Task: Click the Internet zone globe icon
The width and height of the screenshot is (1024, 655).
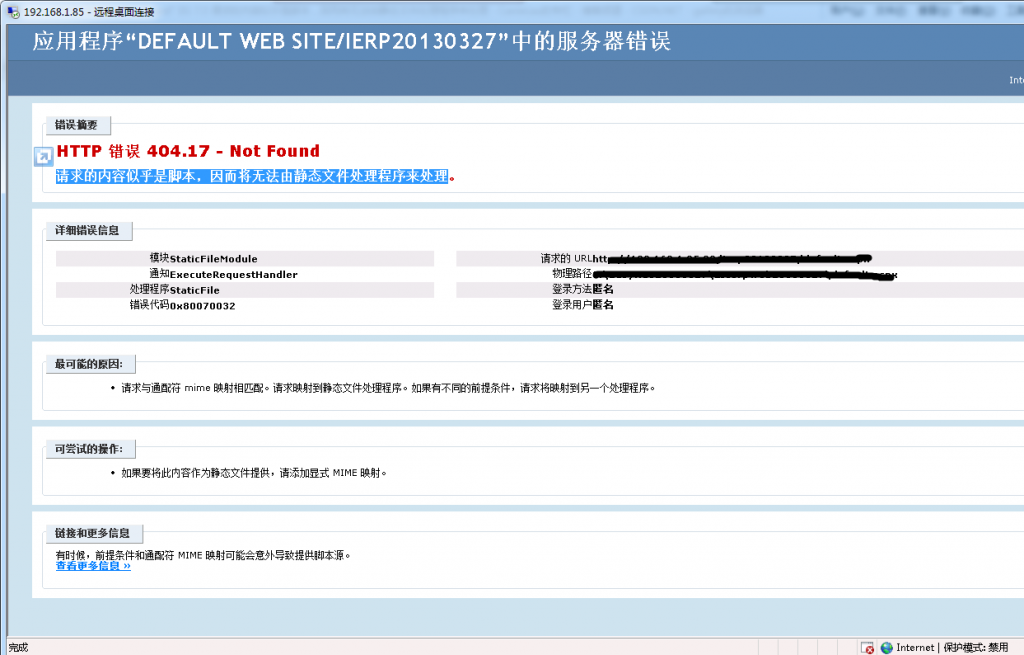Action: click(886, 648)
